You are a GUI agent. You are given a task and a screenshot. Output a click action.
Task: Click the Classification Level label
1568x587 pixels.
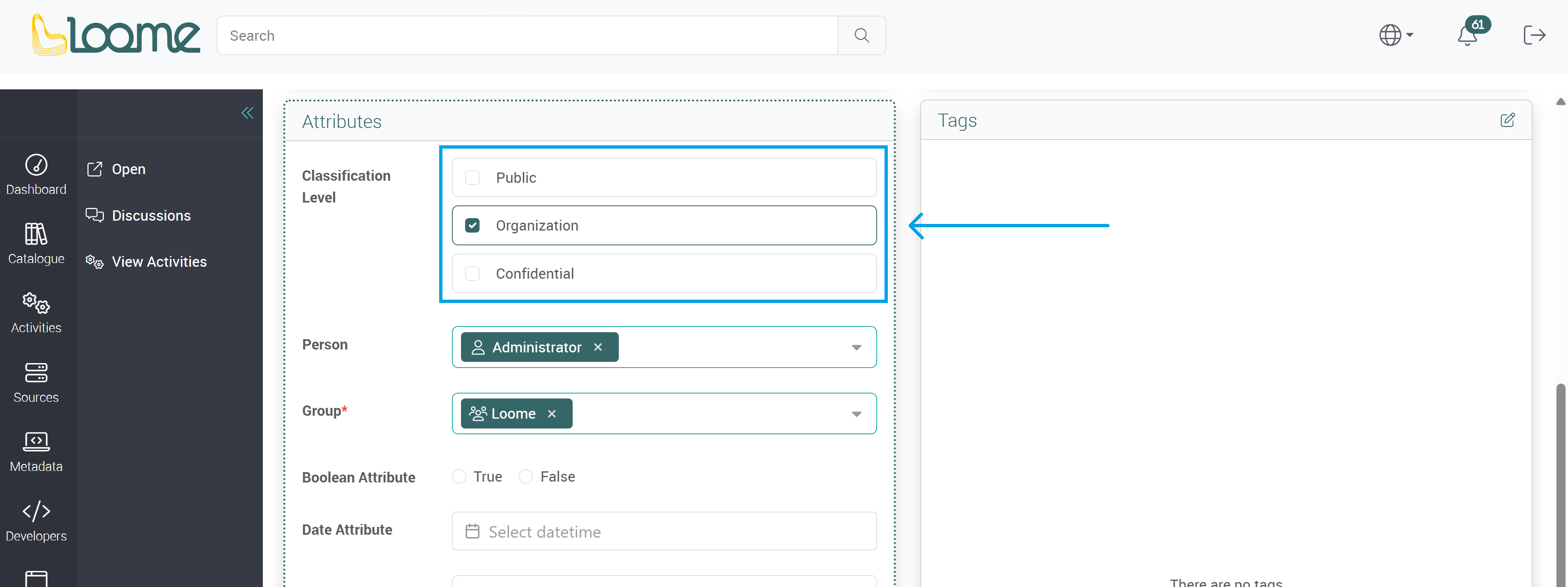(346, 187)
